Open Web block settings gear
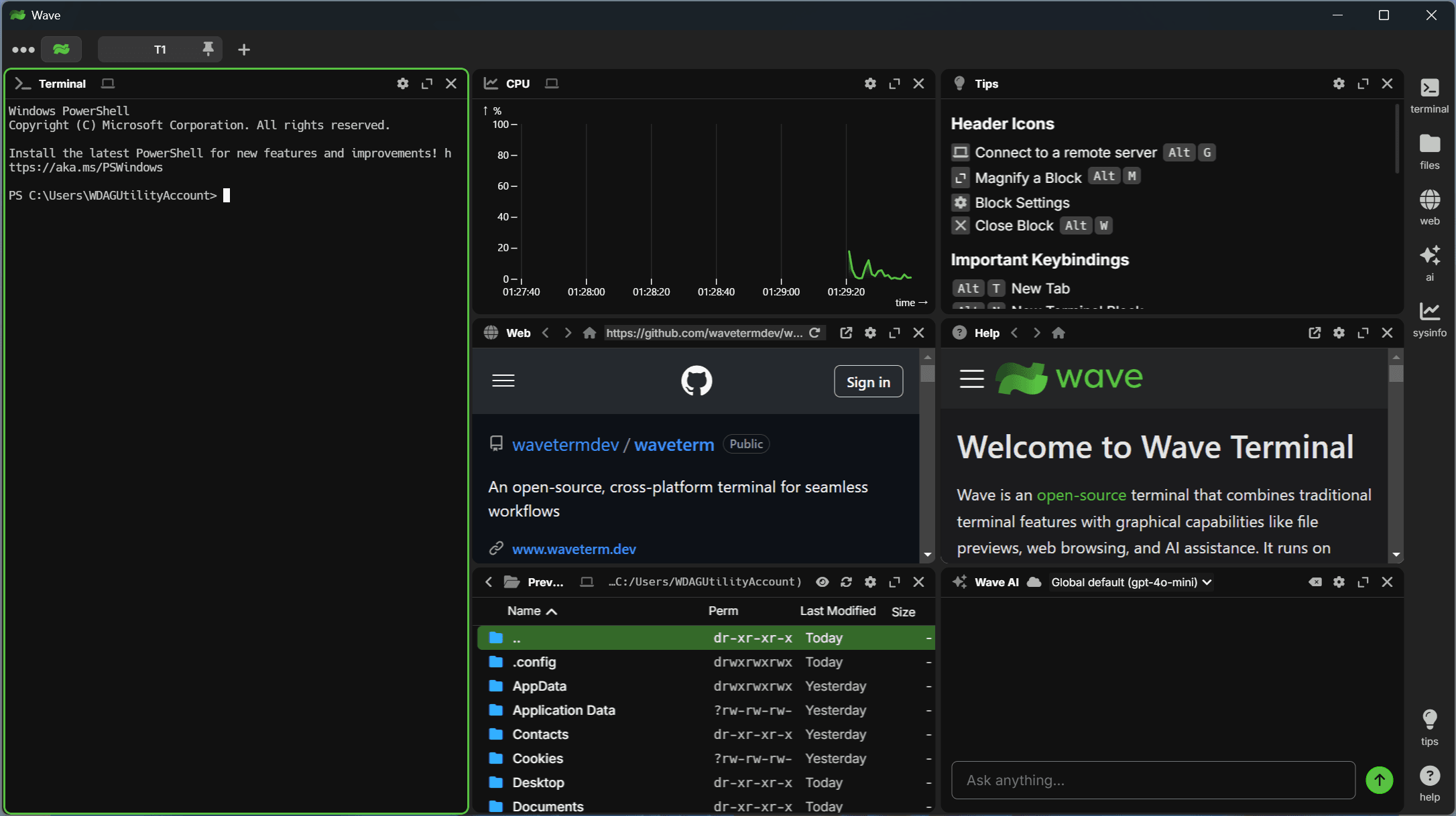This screenshot has height=816, width=1456. tap(870, 333)
